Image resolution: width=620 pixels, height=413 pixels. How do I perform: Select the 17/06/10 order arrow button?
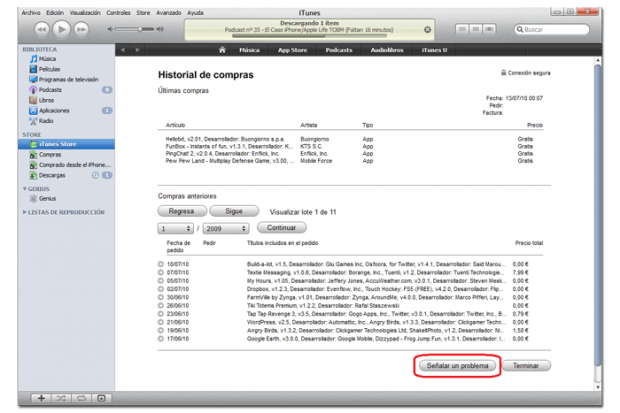[162, 341]
